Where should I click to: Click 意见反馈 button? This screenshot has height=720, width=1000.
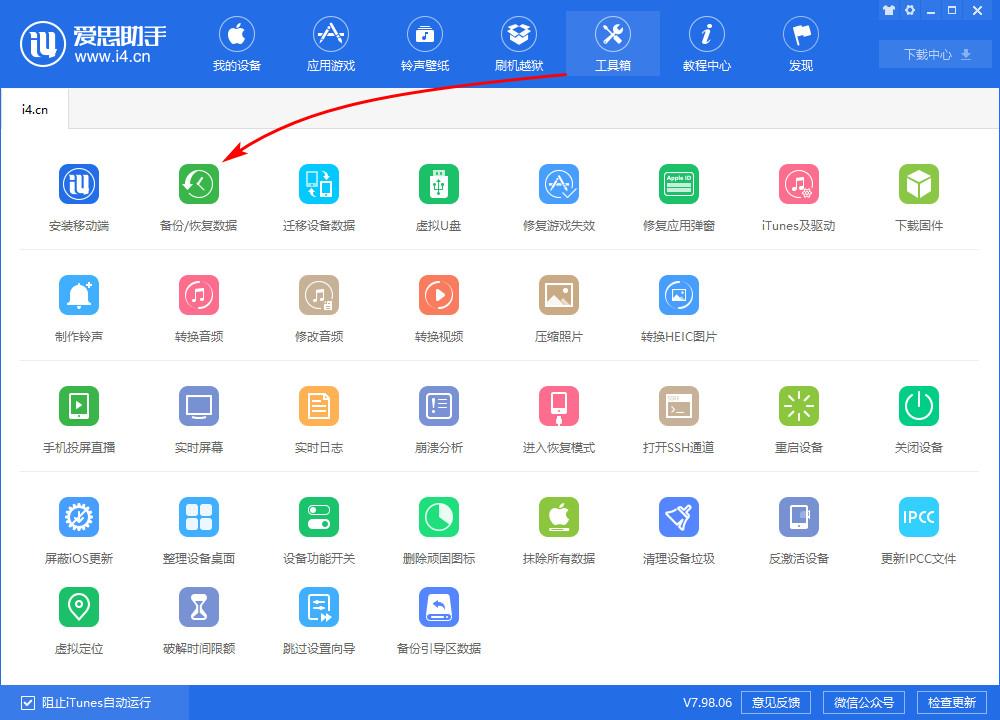pyautogui.click(x=776, y=703)
